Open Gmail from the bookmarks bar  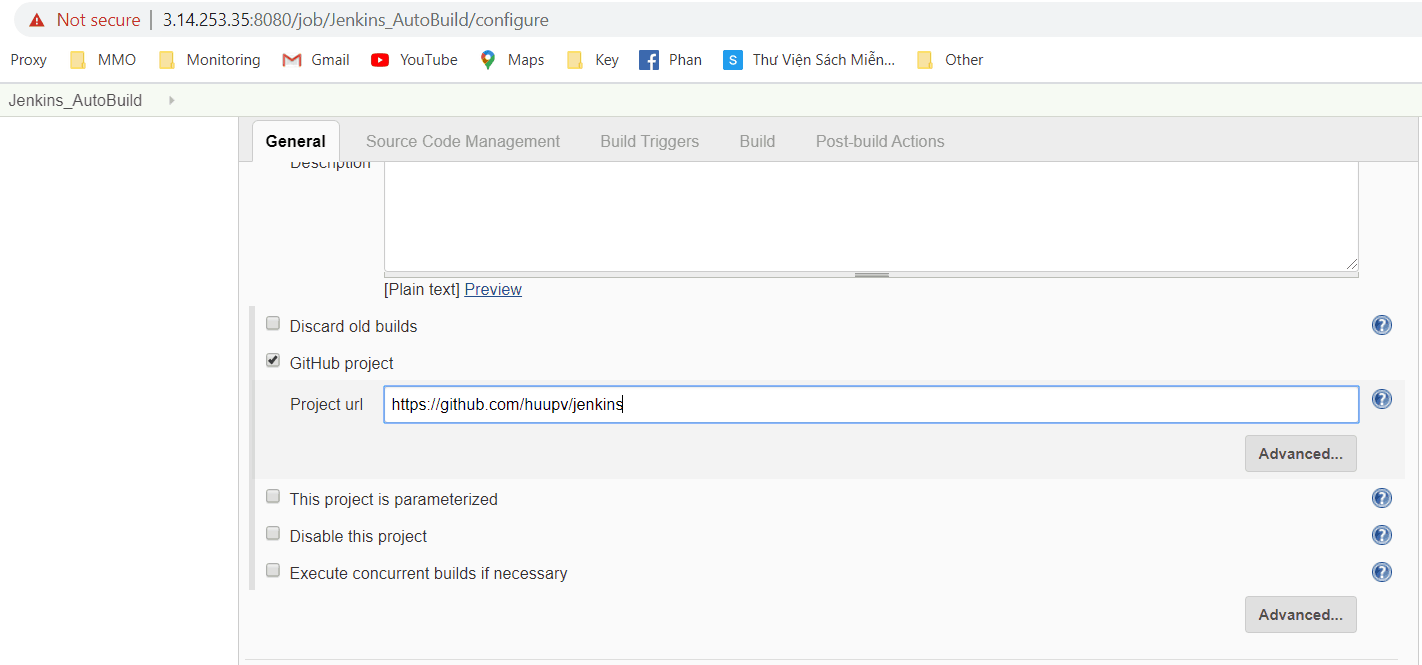[x=315, y=59]
